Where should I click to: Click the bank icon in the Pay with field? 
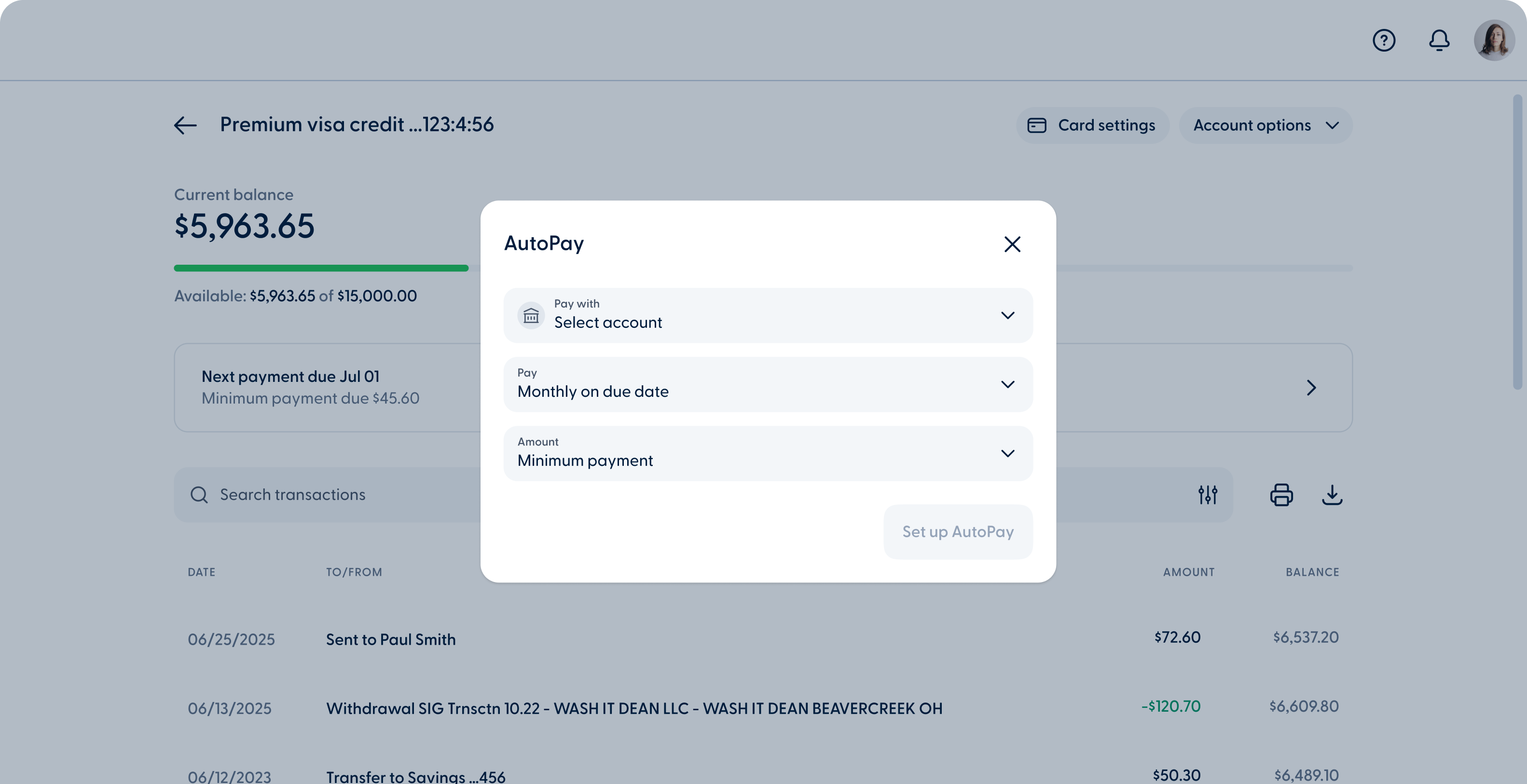[531, 315]
